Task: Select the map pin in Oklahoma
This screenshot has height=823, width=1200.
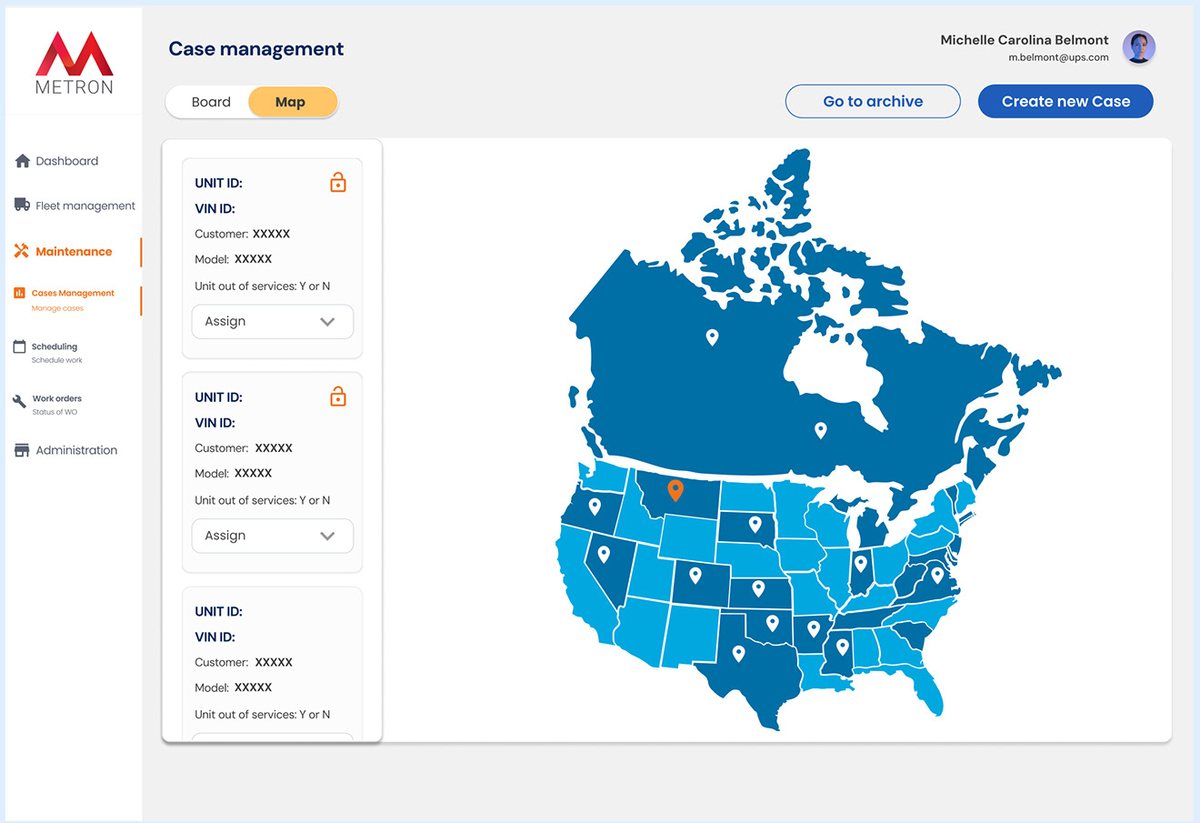Action: click(772, 623)
